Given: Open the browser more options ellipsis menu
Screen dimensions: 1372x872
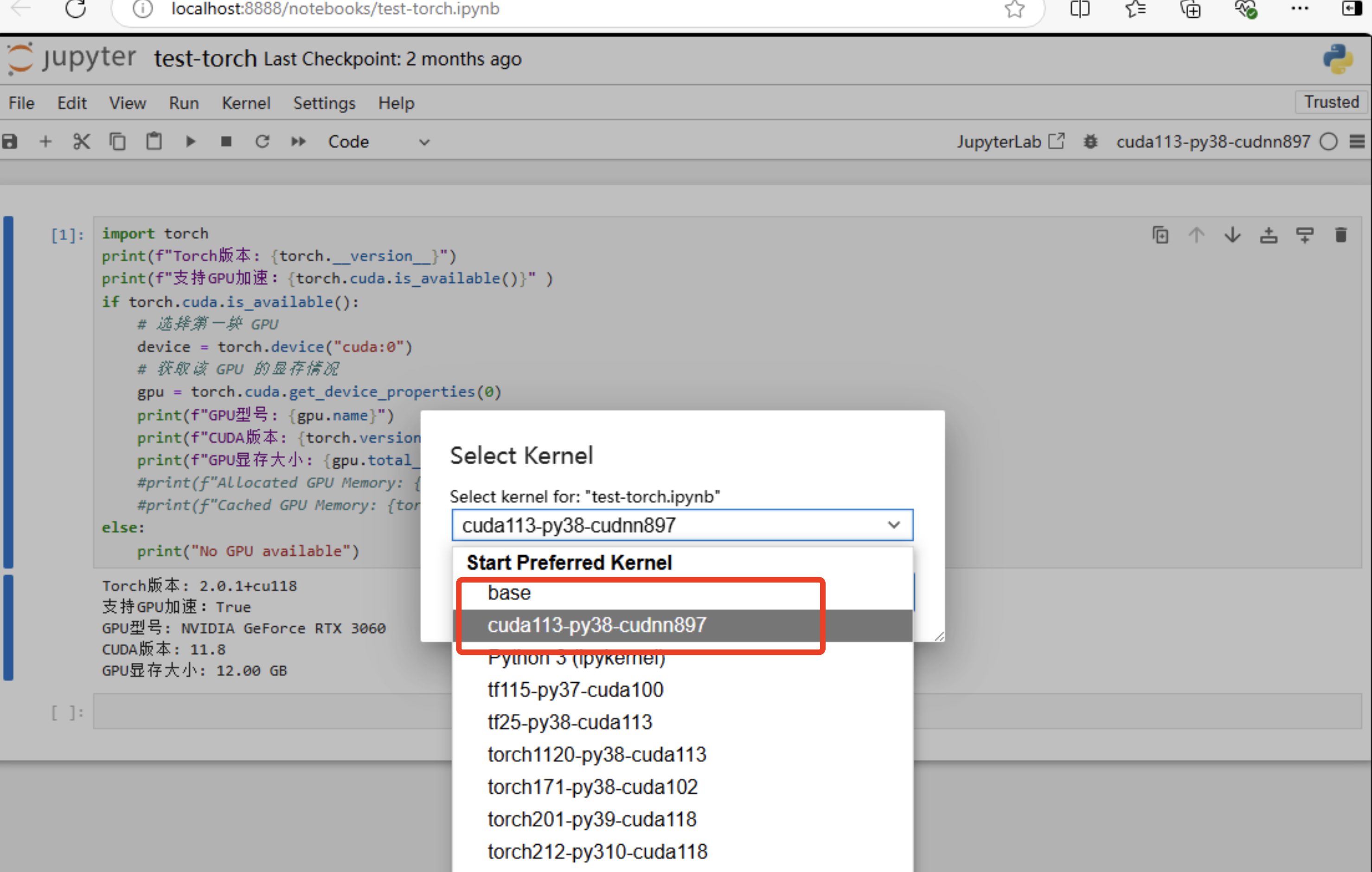Looking at the screenshot, I should click(x=1300, y=8).
